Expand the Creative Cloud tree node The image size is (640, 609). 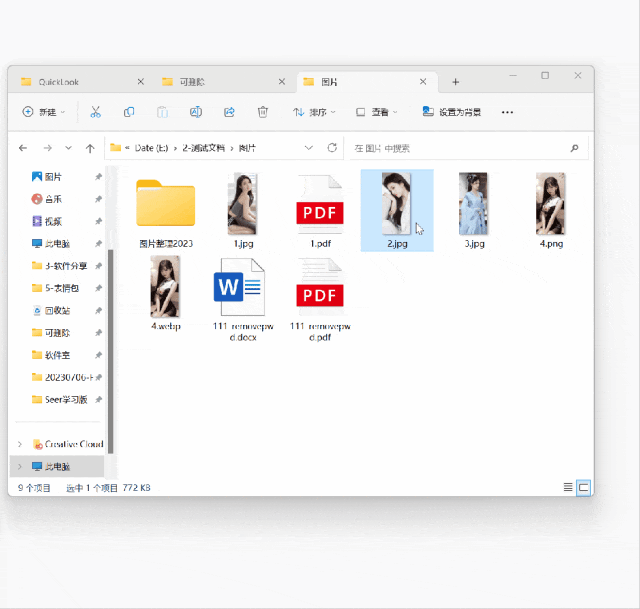pyautogui.click(x=20, y=444)
